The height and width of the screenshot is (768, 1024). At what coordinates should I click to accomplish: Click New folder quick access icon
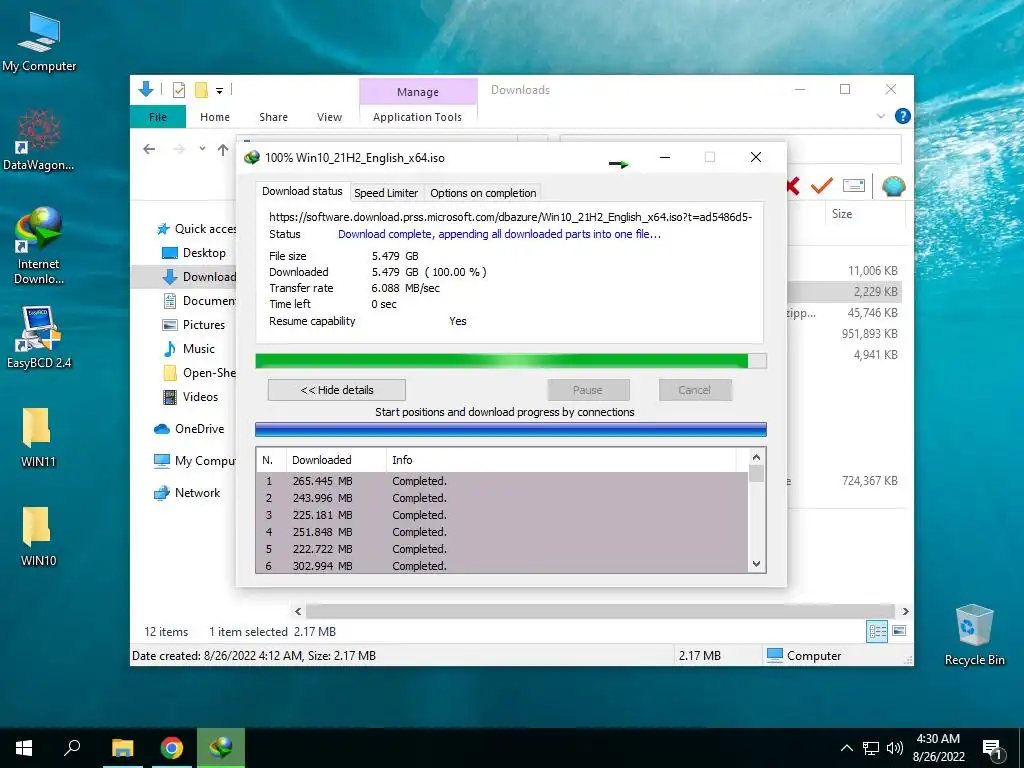[201, 90]
